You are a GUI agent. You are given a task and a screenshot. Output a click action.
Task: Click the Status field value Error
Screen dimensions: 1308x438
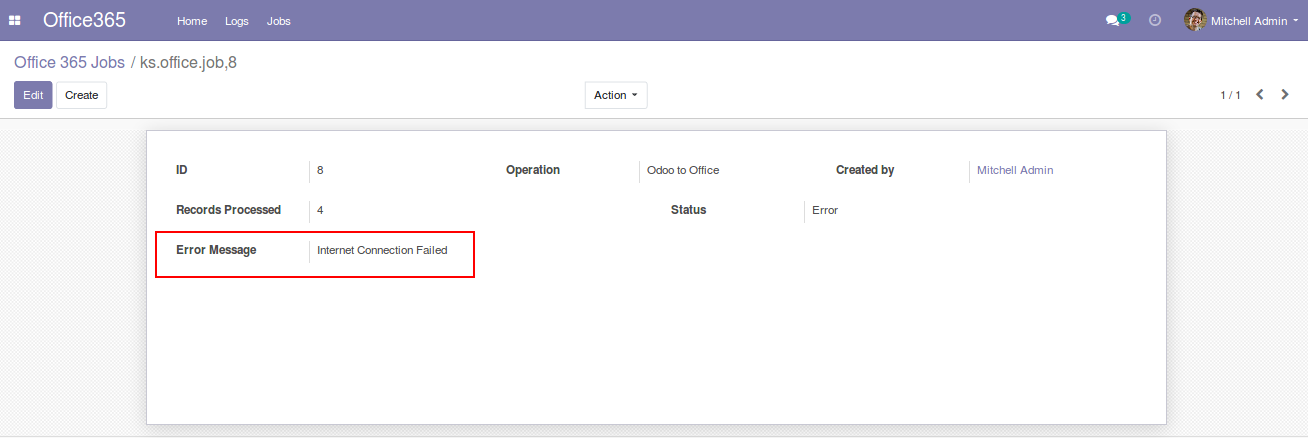pyautogui.click(x=825, y=210)
